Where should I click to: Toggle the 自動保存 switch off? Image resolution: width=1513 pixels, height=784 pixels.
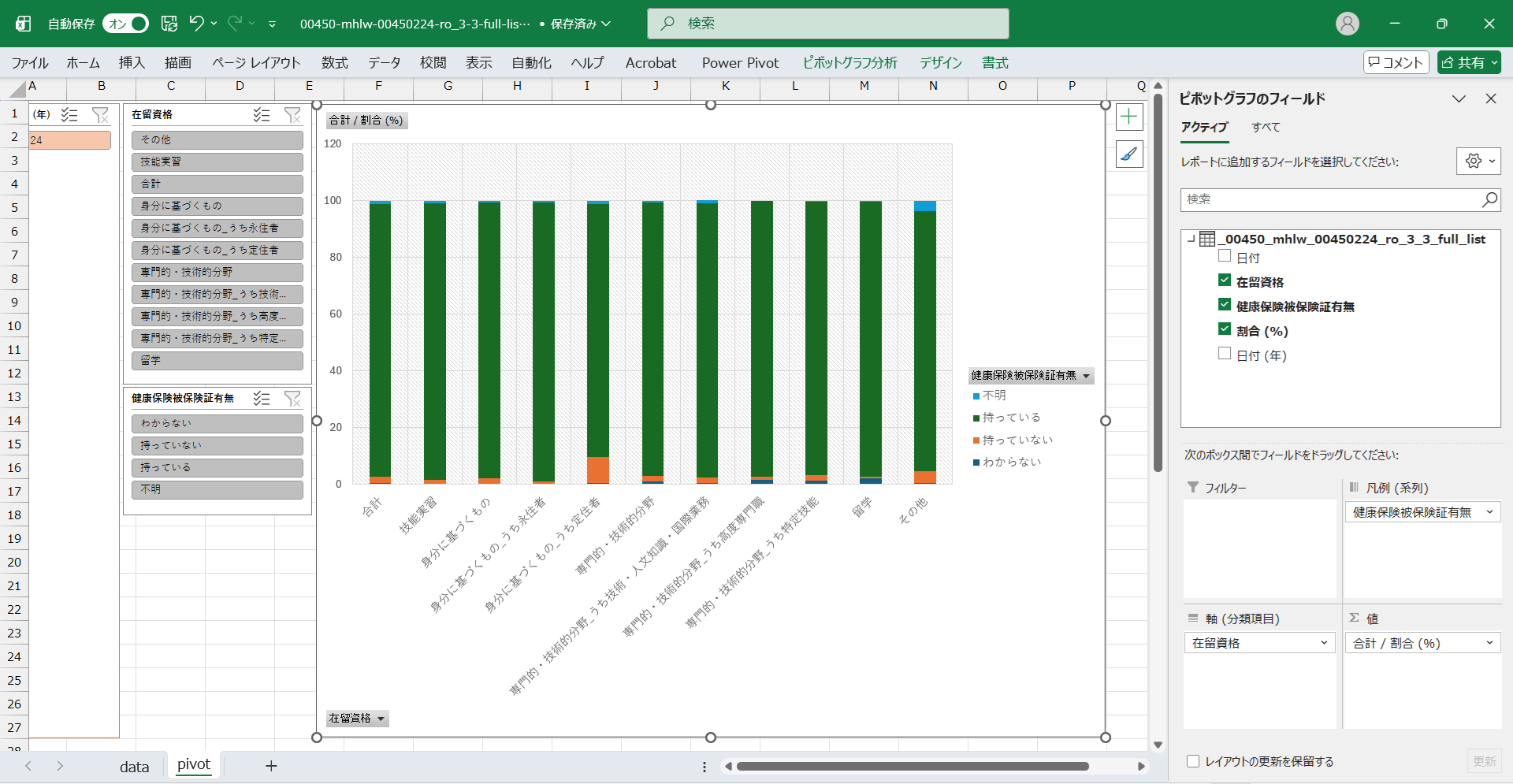point(126,24)
